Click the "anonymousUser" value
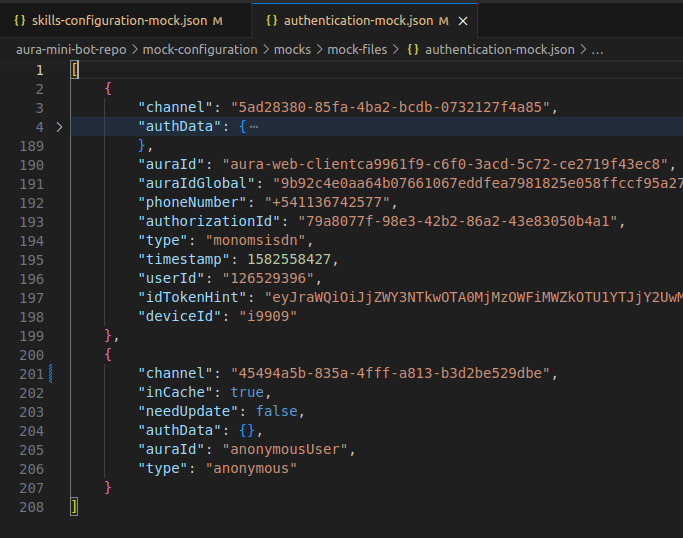Image resolution: width=683 pixels, height=538 pixels. [x=285, y=450]
